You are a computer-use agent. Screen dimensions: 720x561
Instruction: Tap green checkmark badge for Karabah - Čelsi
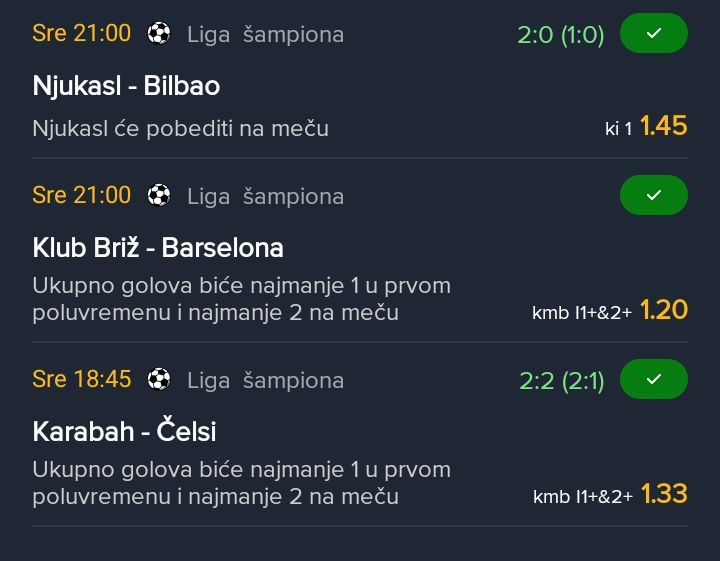(654, 380)
